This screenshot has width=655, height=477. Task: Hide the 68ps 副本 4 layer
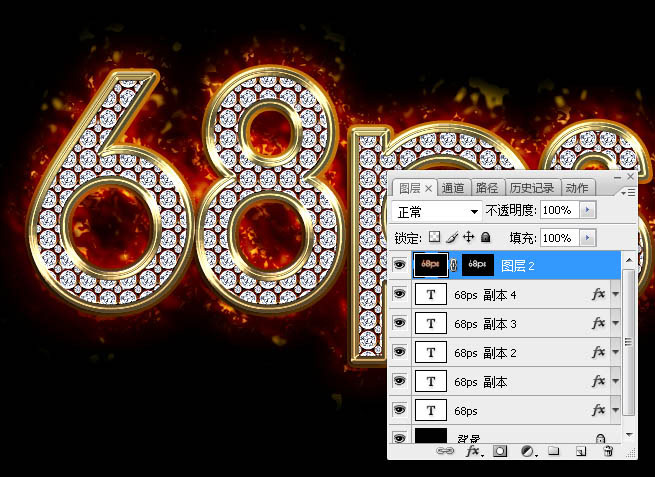point(400,295)
